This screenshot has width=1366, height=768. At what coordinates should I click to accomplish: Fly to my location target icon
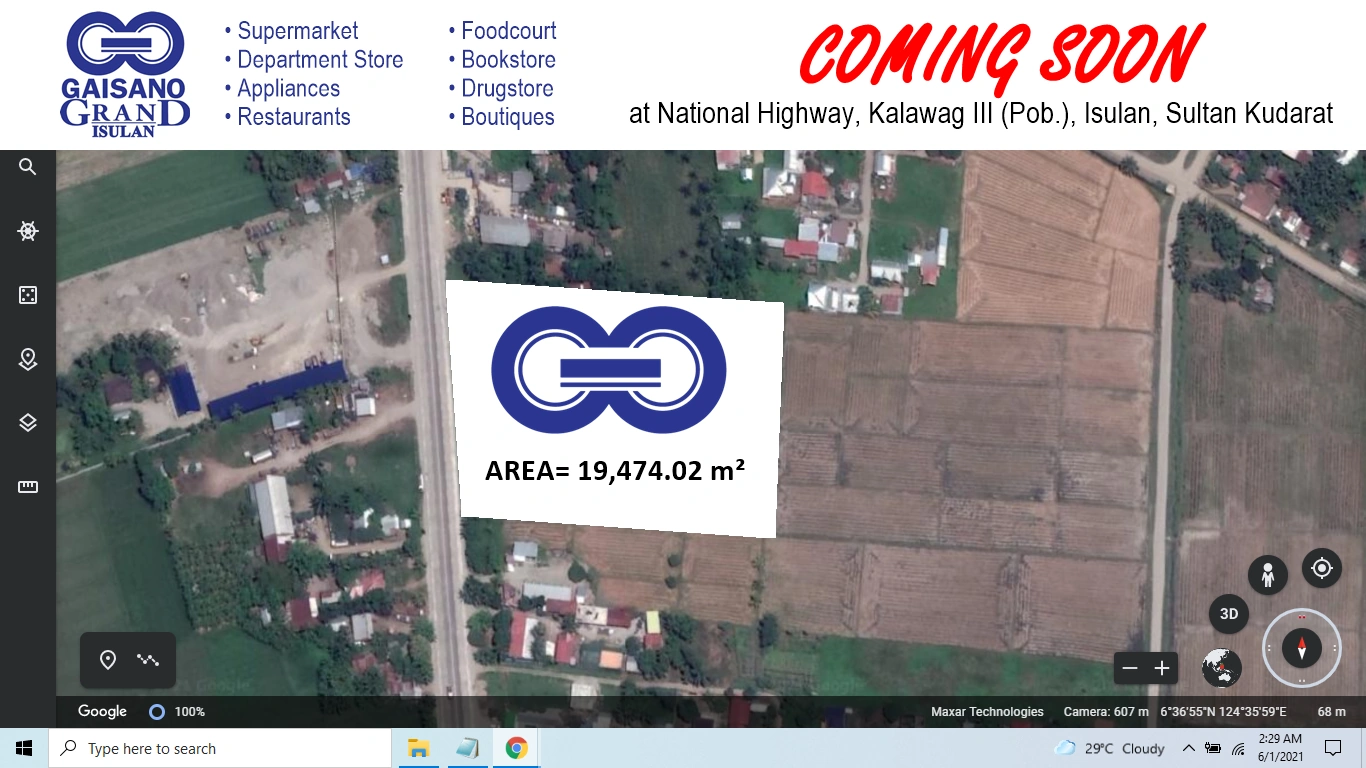pos(1322,568)
